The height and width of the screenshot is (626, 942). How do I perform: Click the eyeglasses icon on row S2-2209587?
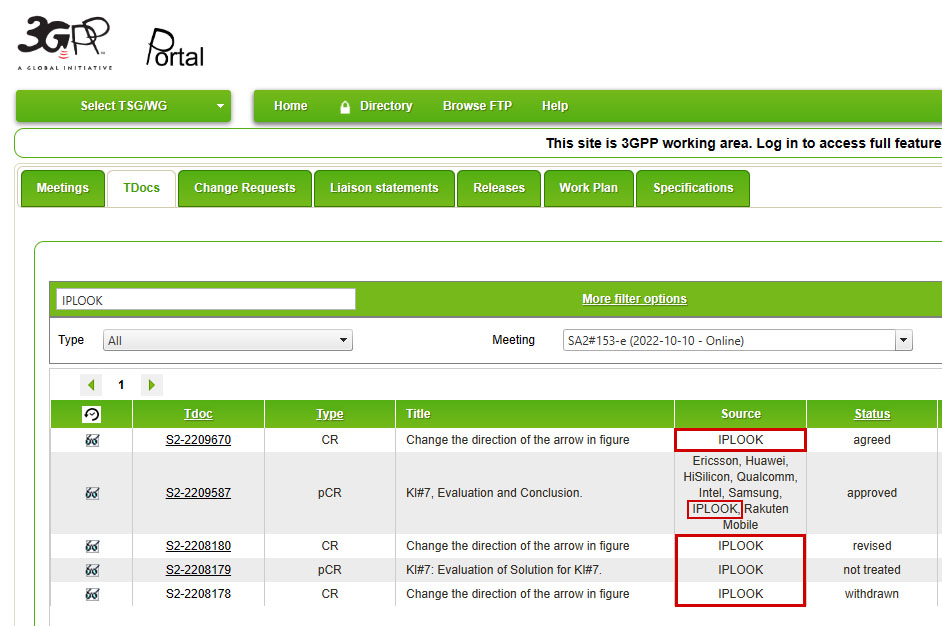pyautogui.click(x=91, y=493)
